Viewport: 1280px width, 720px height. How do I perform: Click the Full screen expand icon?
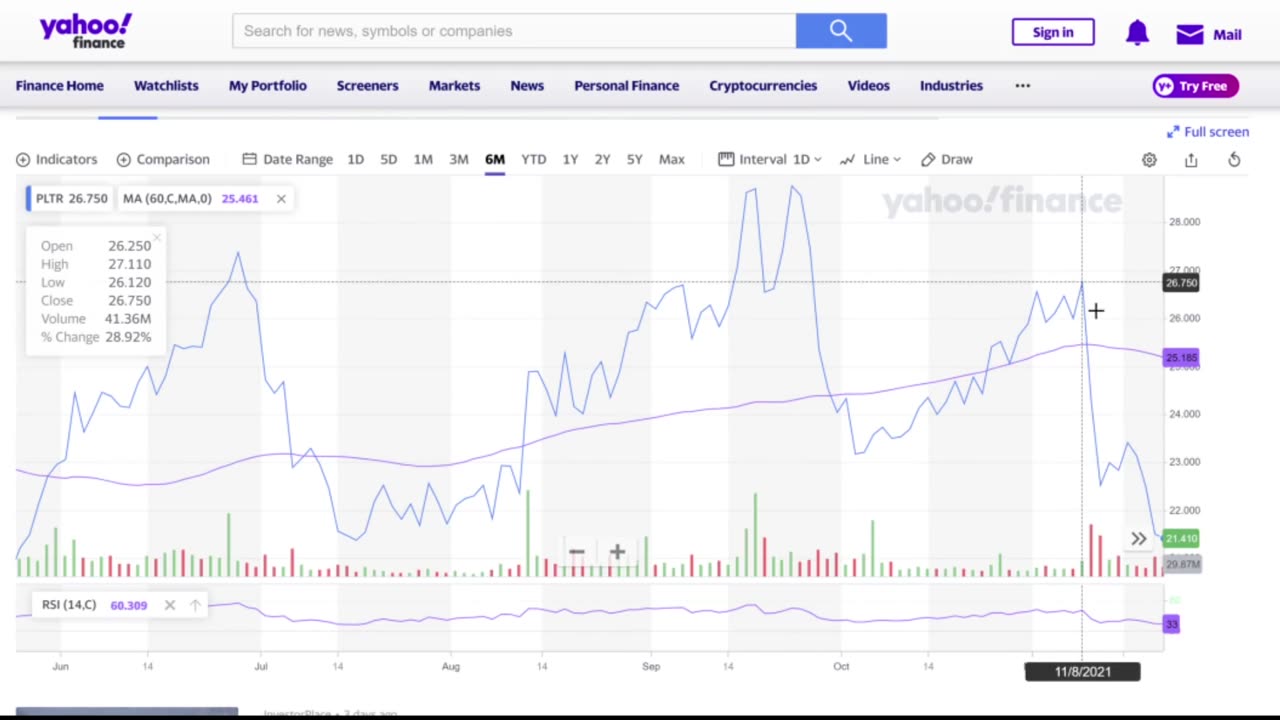click(x=1173, y=132)
